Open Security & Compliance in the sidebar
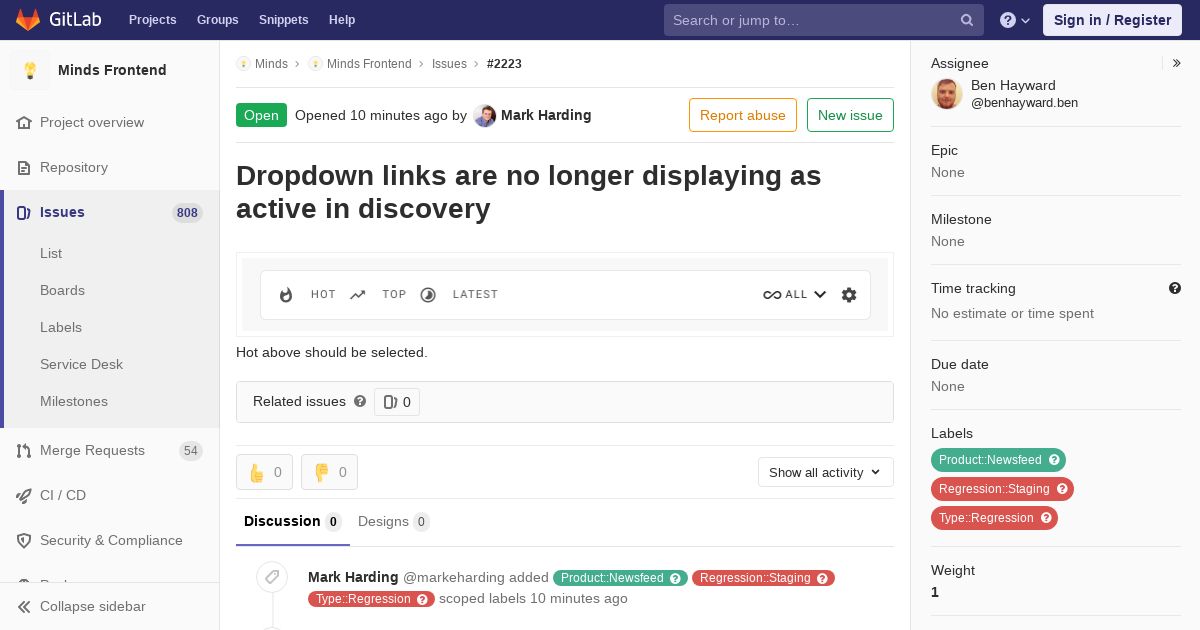Image resolution: width=1200 pixels, height=630 pixels. pyautogui.click(x=110, y=540)
